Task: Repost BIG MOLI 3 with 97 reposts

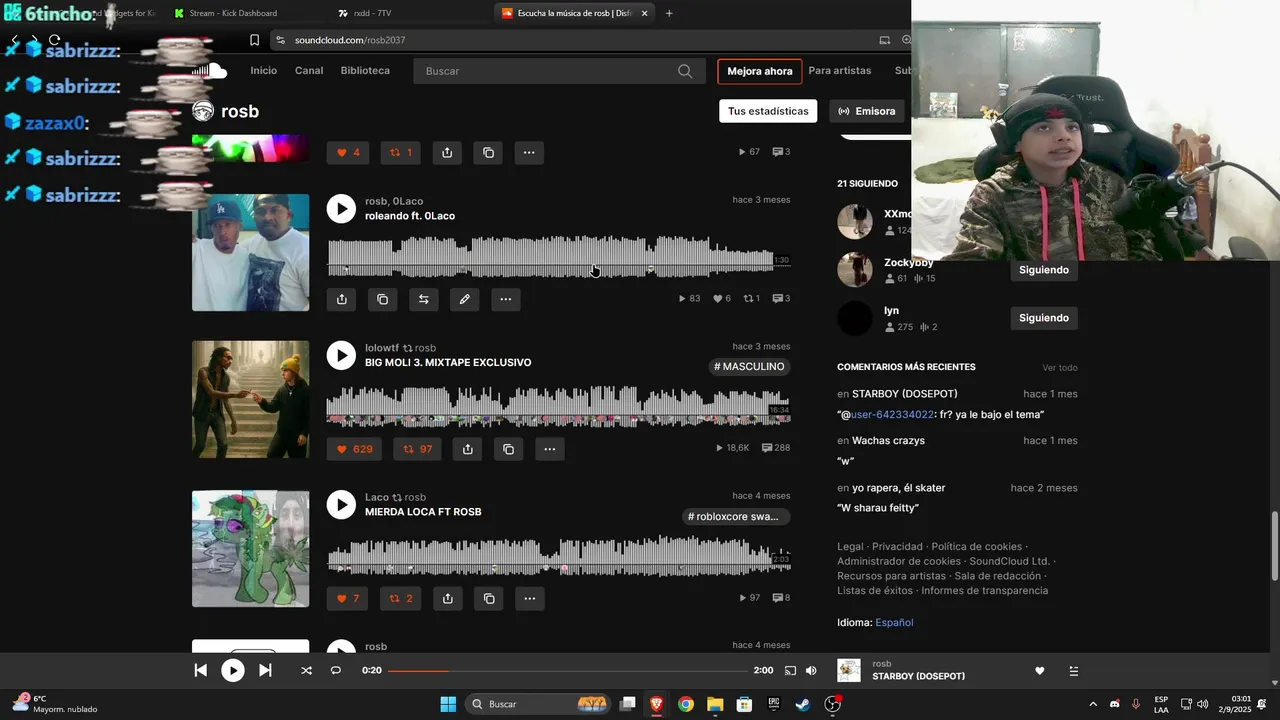Action: [x=417, y=449]
